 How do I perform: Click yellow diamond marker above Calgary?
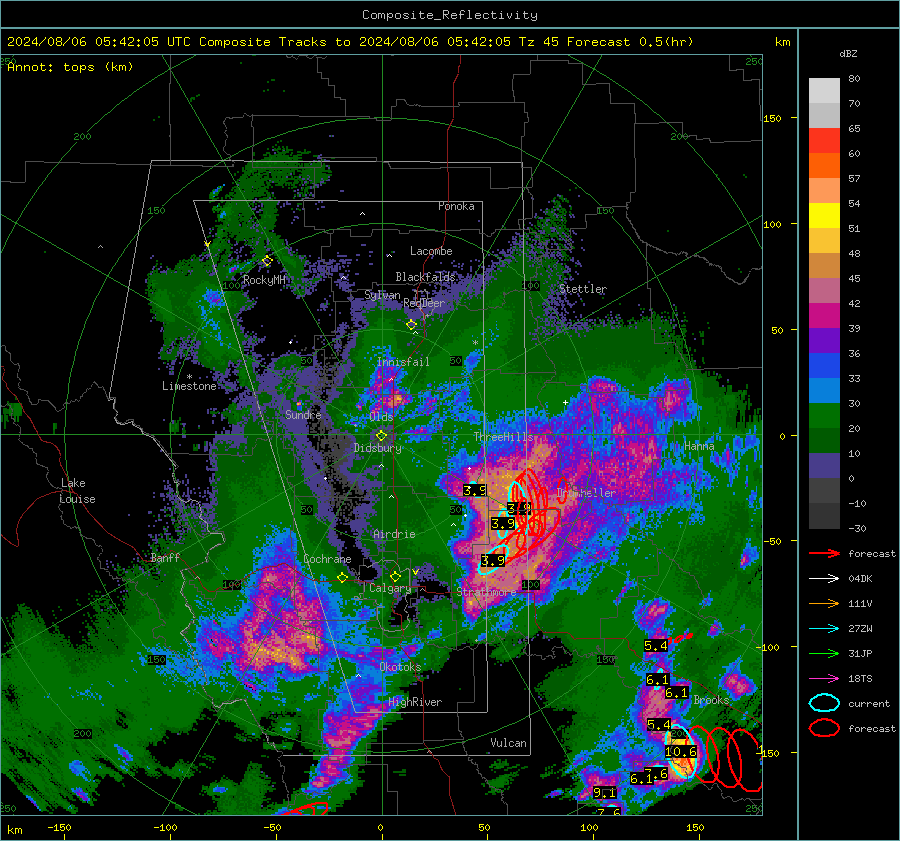[x=395, y=576]
